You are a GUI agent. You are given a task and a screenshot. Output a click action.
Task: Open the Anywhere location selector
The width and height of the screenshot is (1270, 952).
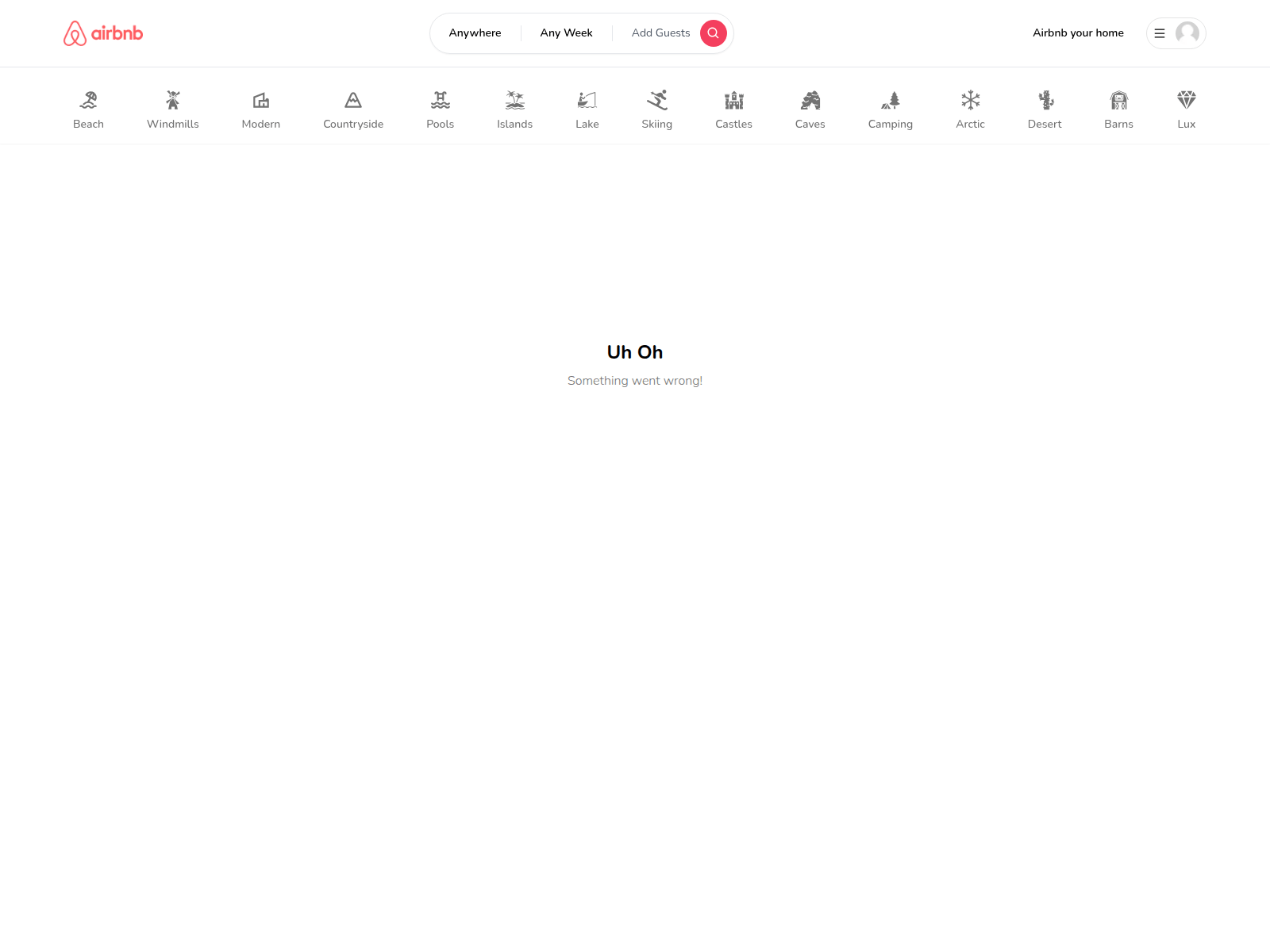point(475,33)
